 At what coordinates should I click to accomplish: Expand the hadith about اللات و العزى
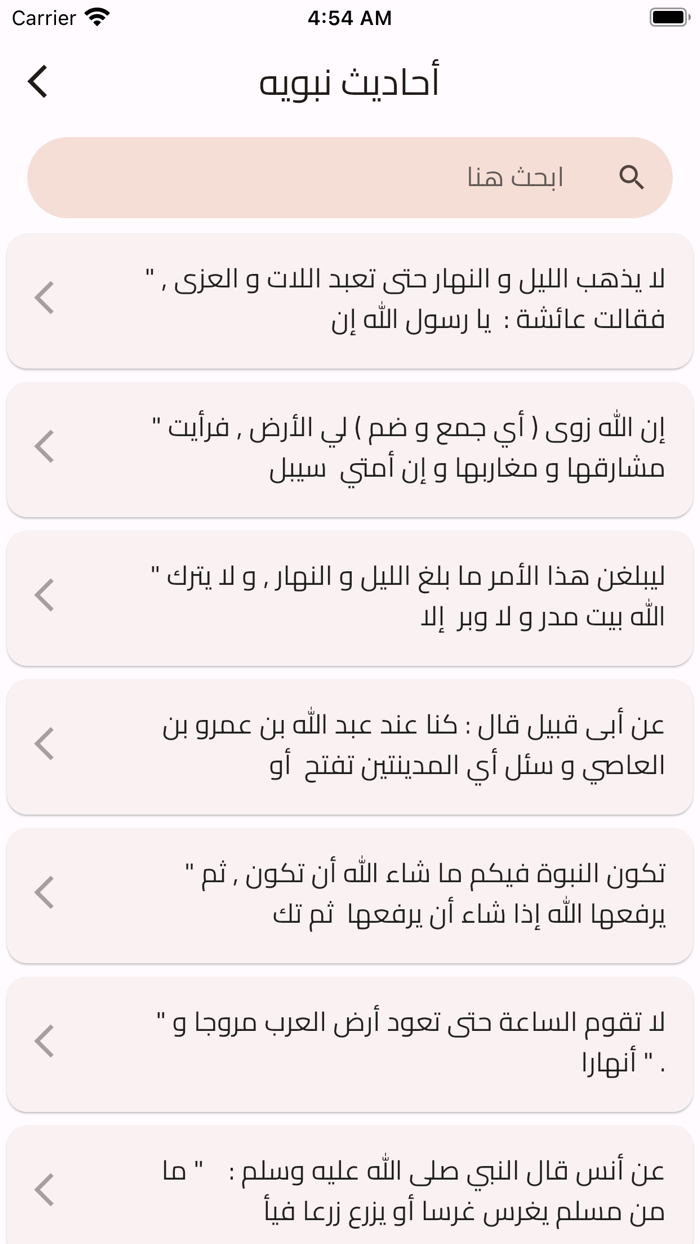coord(350,300)
